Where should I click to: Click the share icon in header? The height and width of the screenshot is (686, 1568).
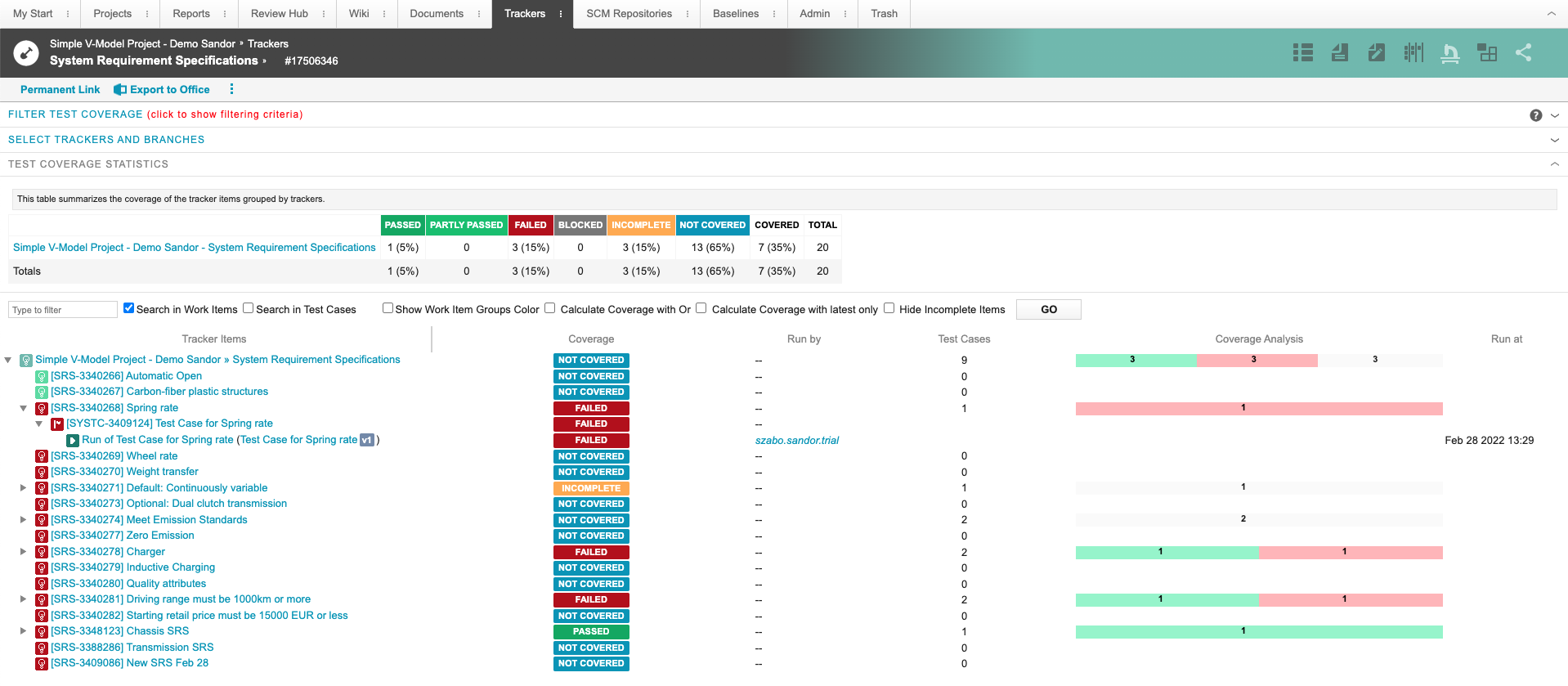(1524, 53)
